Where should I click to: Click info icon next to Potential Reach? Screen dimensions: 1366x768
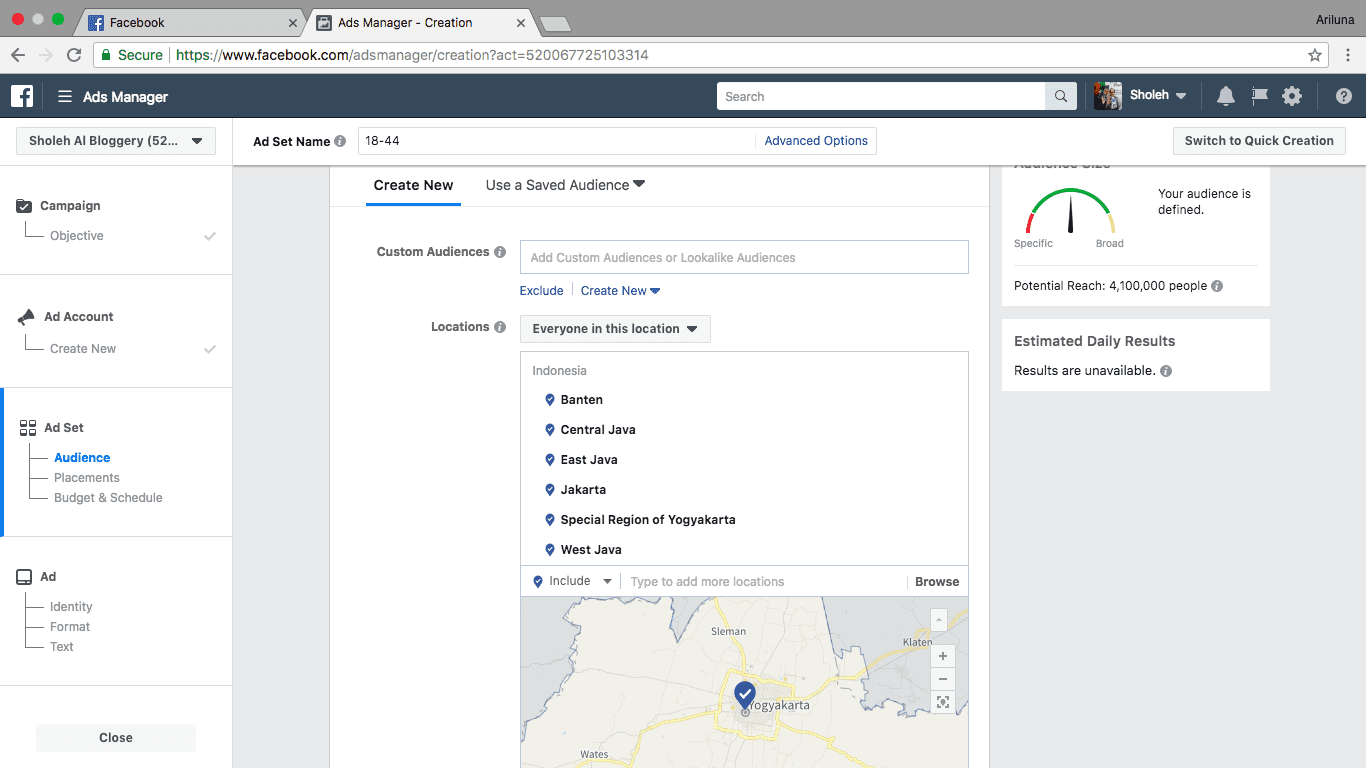1217,286
